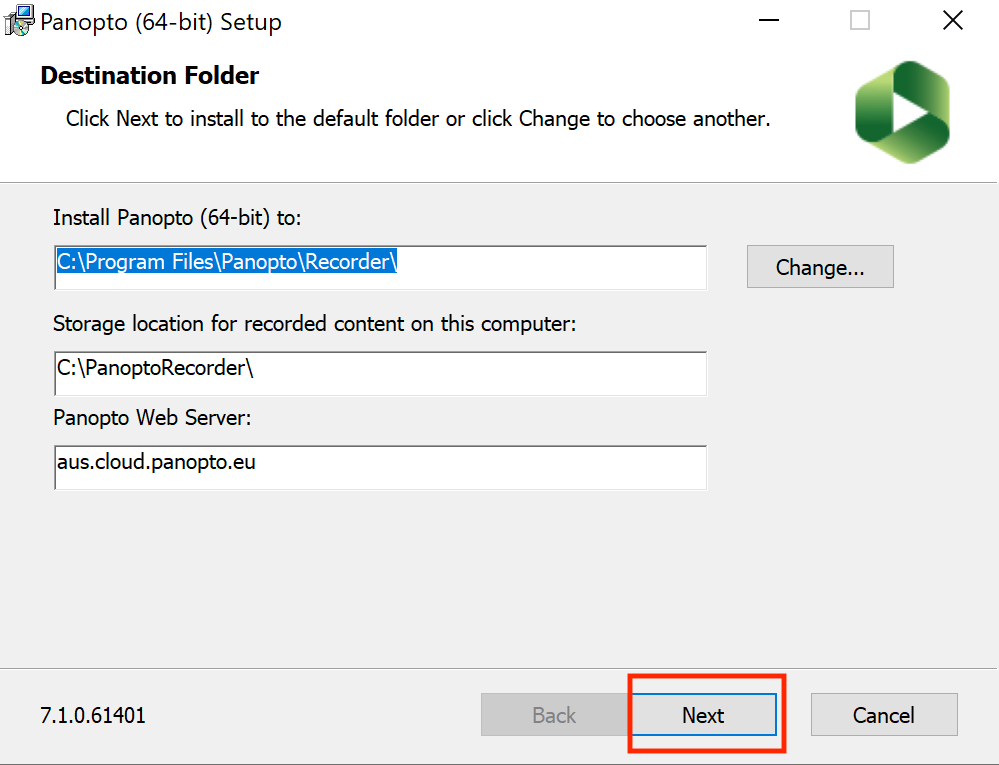Click the Destination Folder heading
This screenshot has height=765, width=999.
click(150, 75)
